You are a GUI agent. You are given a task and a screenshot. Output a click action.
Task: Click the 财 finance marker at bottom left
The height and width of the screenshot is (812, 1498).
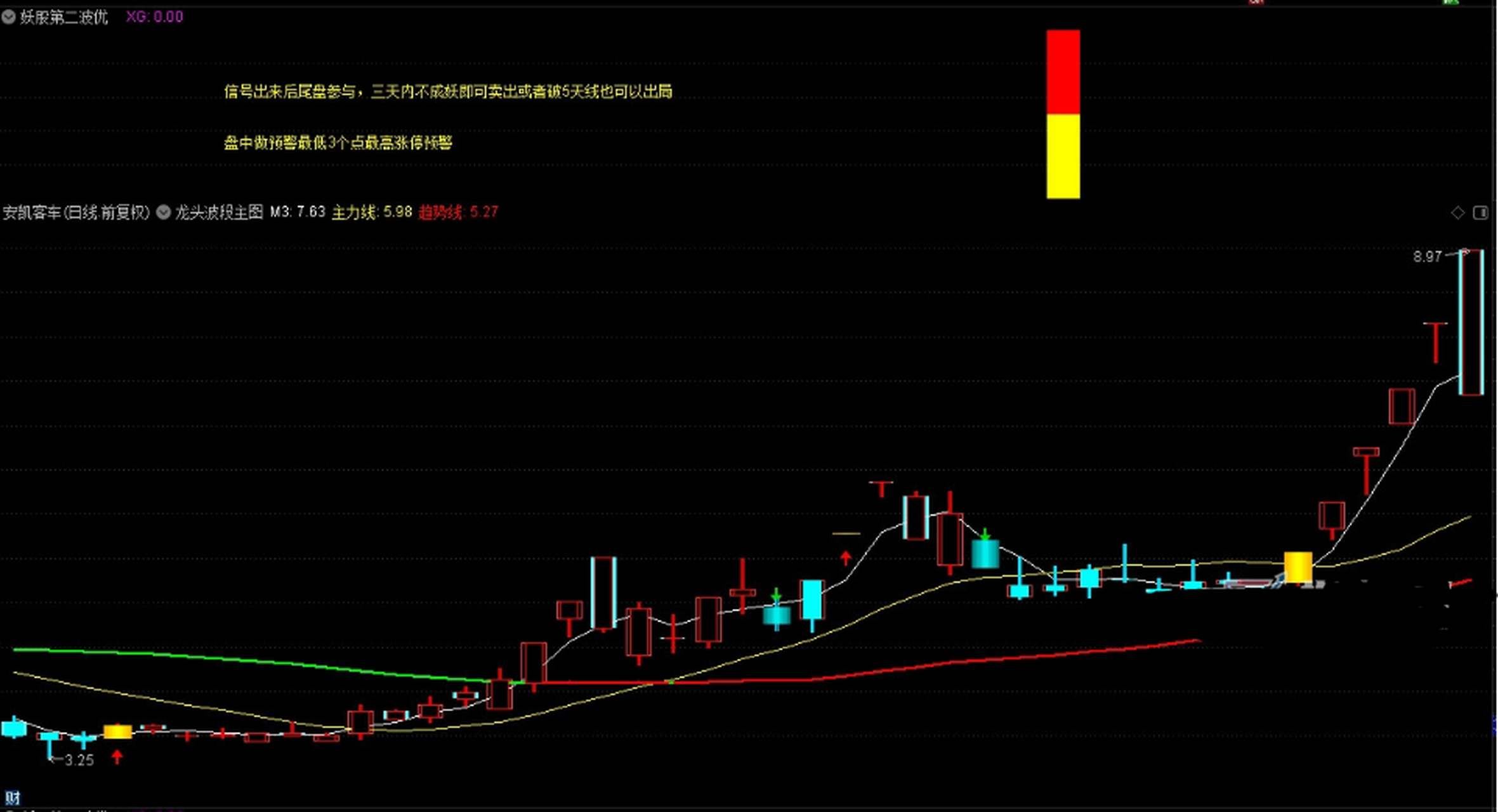pyautogui.click(x=12, y=797)
